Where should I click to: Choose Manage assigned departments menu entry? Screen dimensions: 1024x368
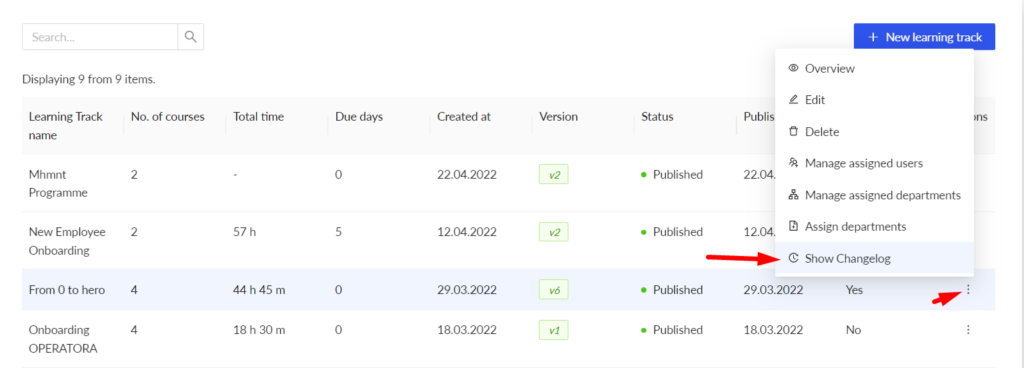tap(874, 195)
